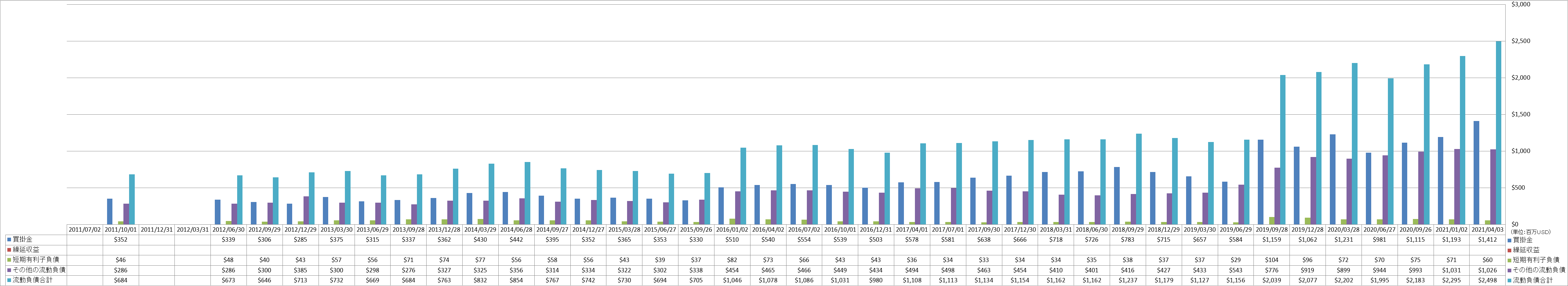Click the $385 cell under 2012/12/29

coord(300,270)
